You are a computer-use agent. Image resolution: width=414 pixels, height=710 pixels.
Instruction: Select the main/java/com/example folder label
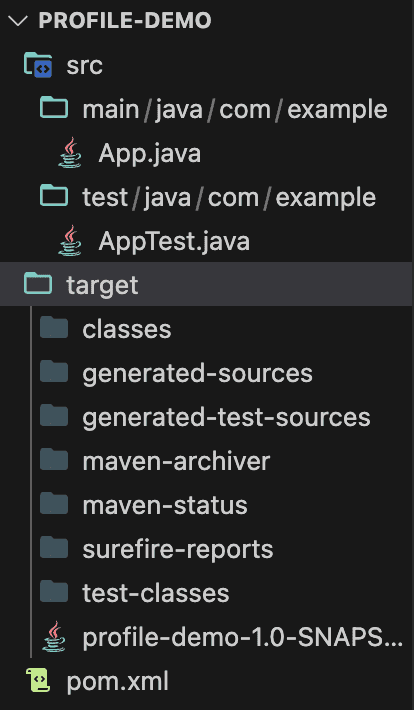coord(235,110)
